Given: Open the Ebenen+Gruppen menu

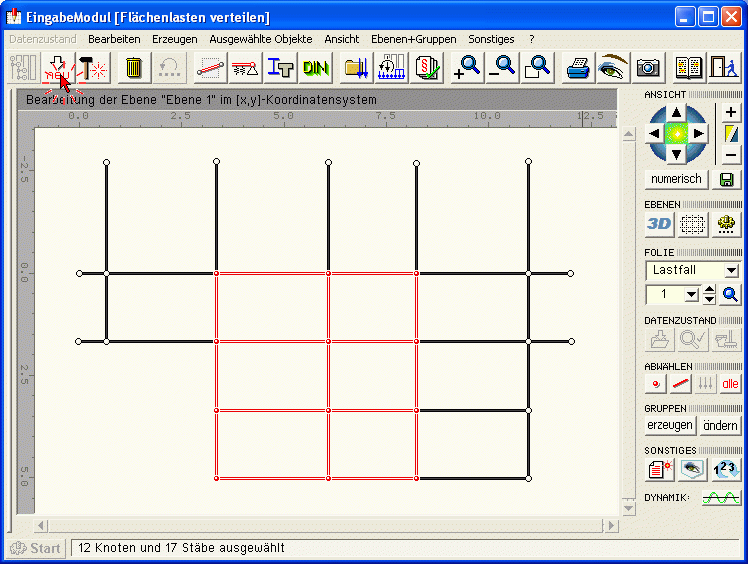Looking at the screenshot, I should click(x=413, y=39).
